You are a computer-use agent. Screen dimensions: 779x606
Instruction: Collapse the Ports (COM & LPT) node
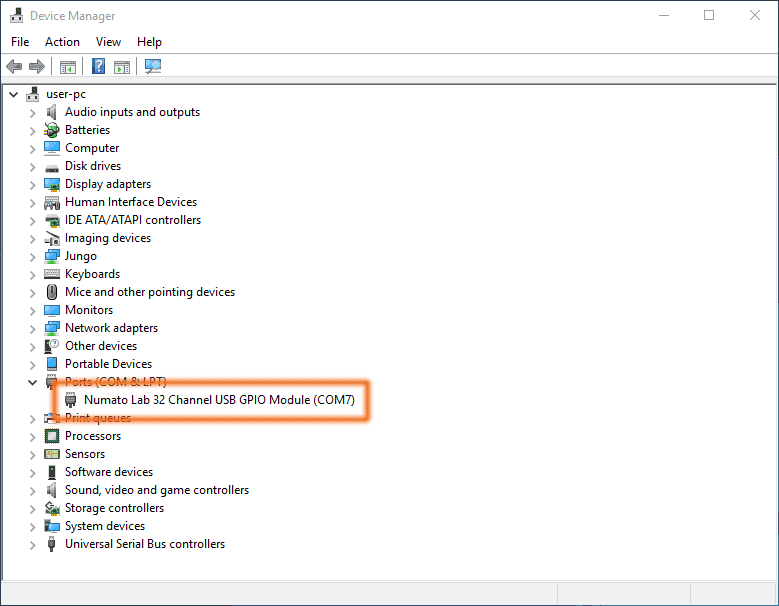32,382
